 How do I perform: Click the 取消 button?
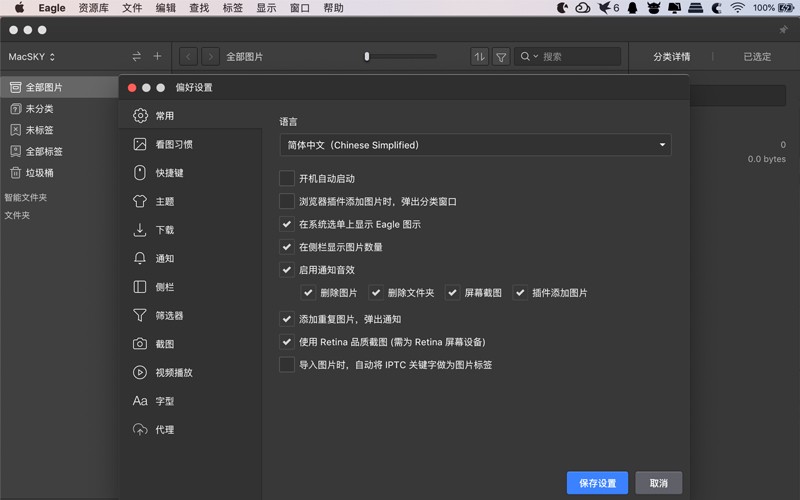(659, 483)
